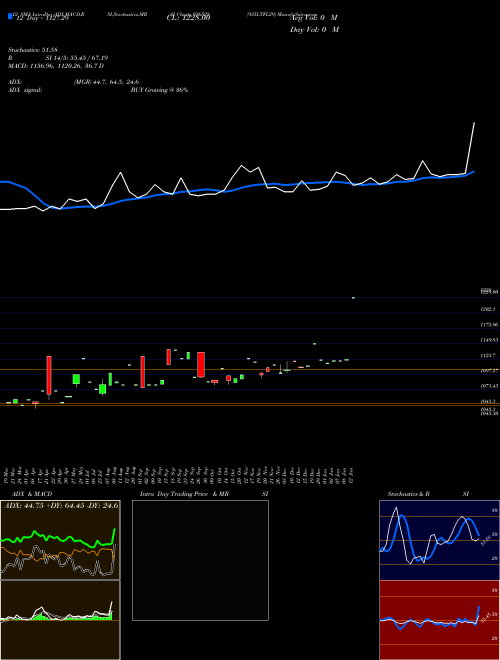Click the MACD histogram chart panel
The height and width of the screenshot is (660, 500).
point(60,620)
